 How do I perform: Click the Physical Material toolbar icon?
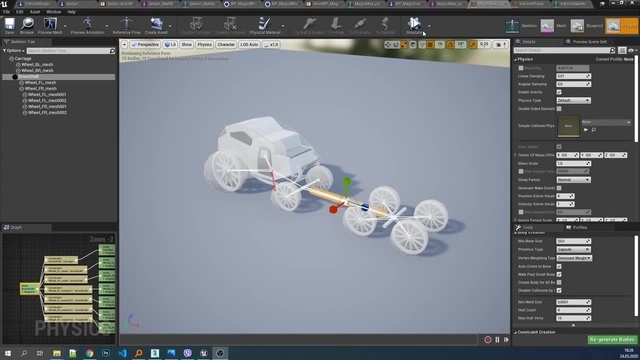(264, 24)
